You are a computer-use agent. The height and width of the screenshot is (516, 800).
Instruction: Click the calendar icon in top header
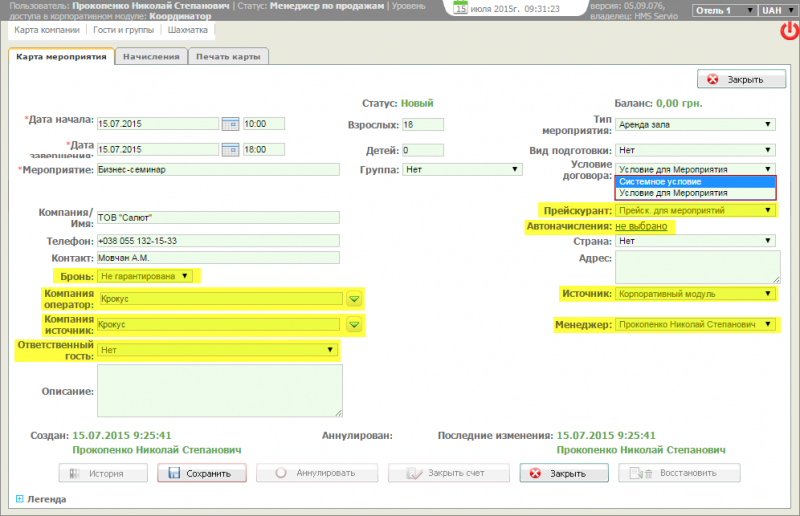click(461, 9)
